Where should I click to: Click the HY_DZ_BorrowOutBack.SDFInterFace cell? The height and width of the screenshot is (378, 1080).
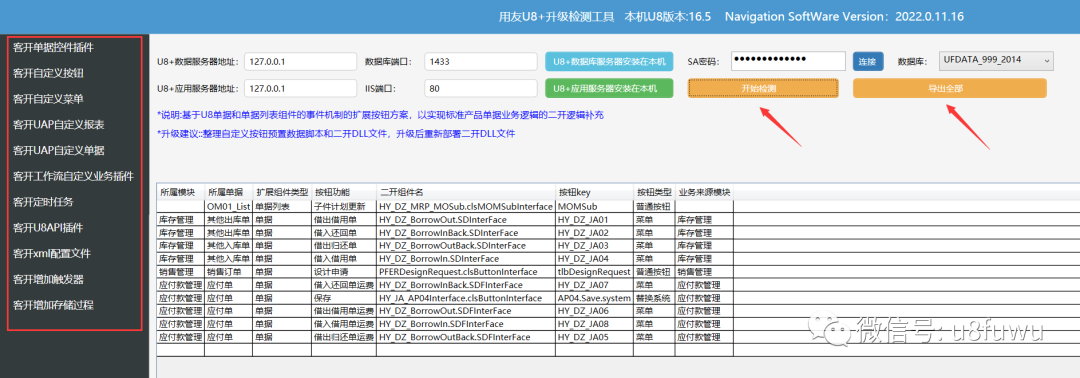click(x=466, y=337)
